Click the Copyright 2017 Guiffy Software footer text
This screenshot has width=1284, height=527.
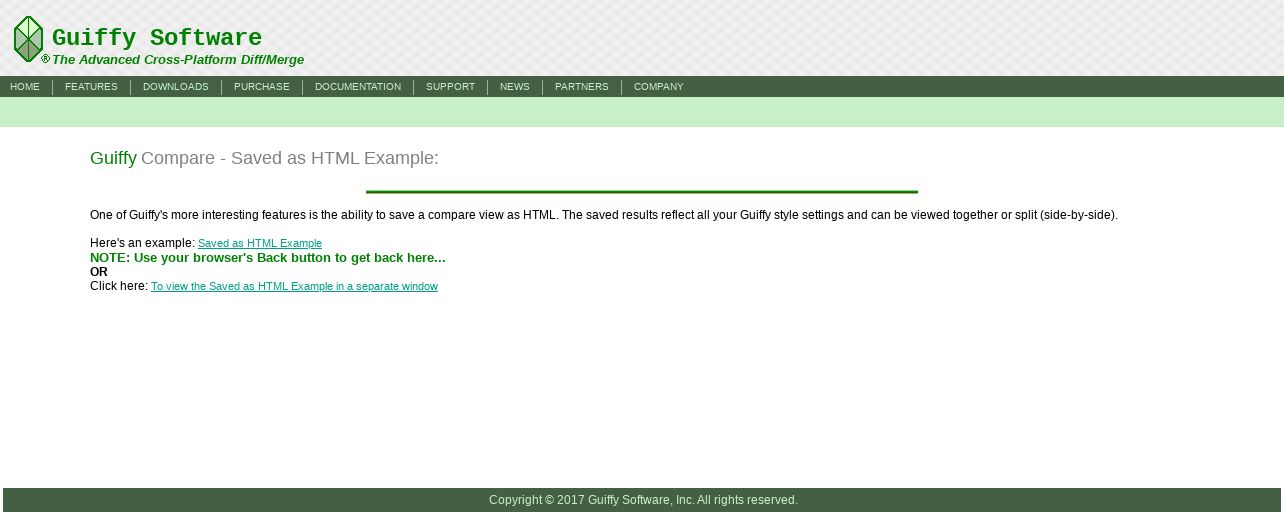643,500
